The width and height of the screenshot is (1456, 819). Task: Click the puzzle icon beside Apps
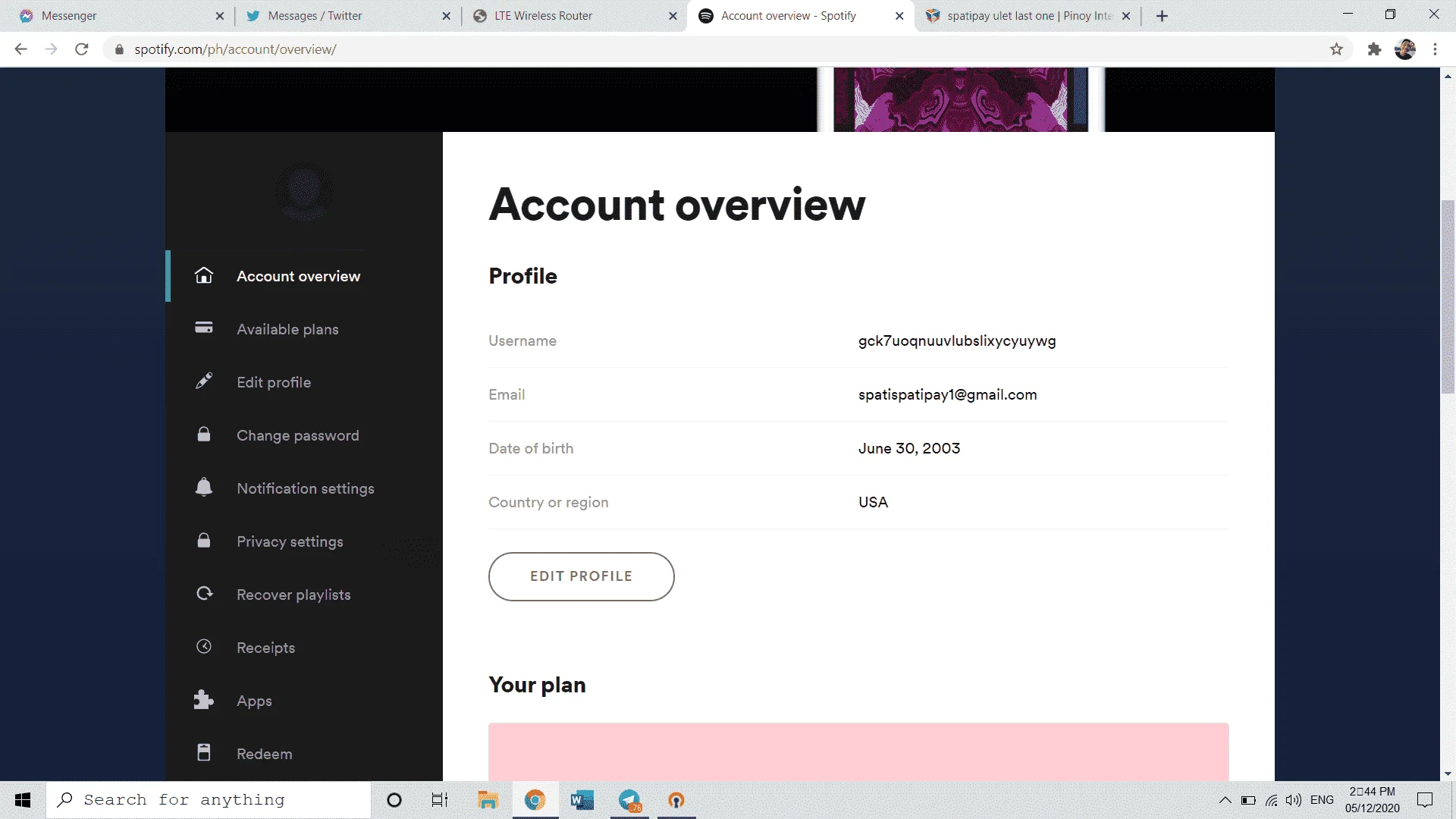tap(203, 699)
